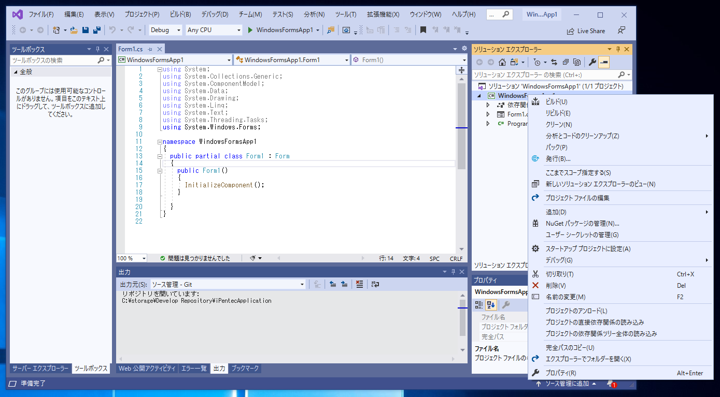Click Solution Explorer Home icon
720x397 pixels.
coord(502,62)
